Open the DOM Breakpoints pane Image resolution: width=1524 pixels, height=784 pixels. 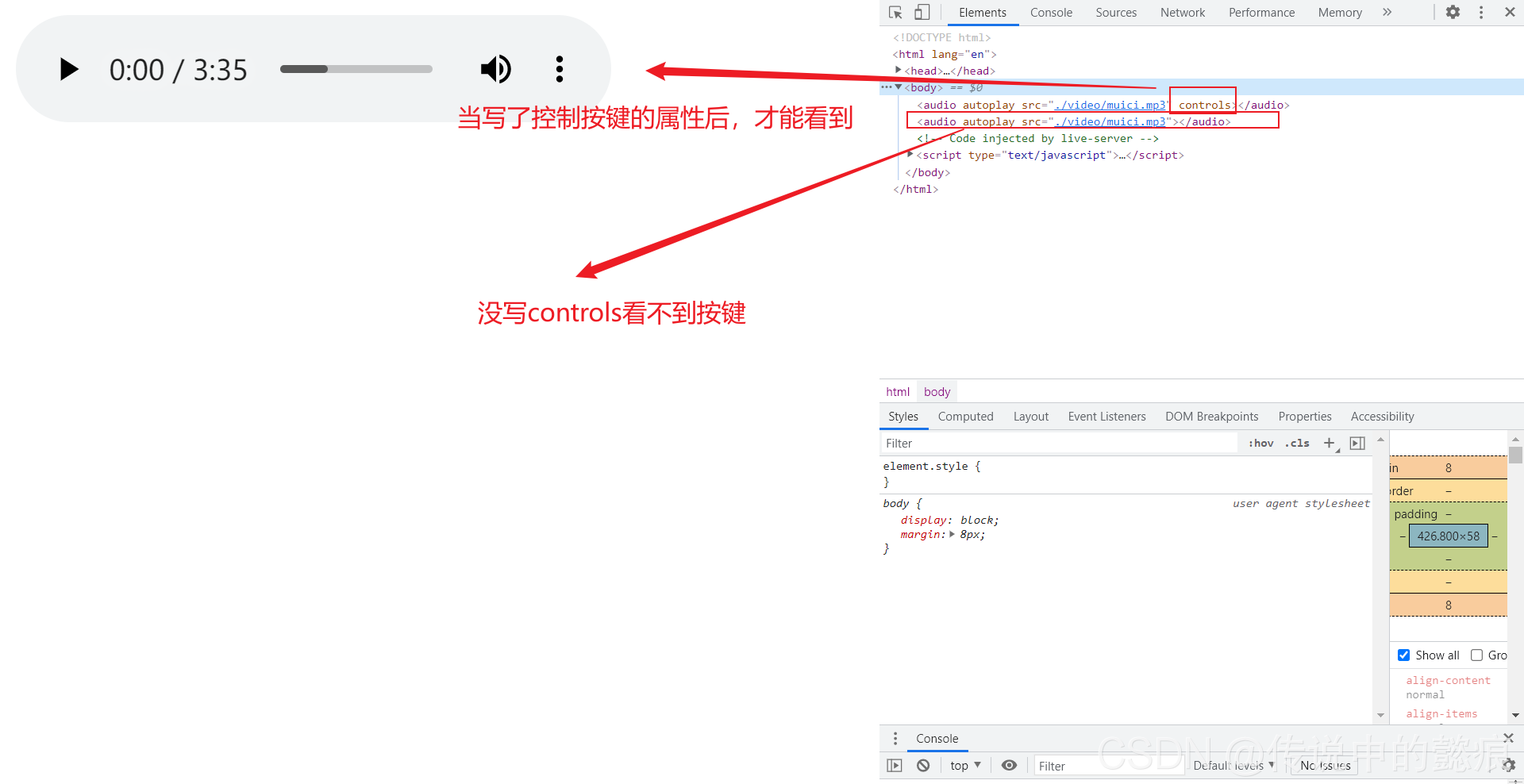1211,417
